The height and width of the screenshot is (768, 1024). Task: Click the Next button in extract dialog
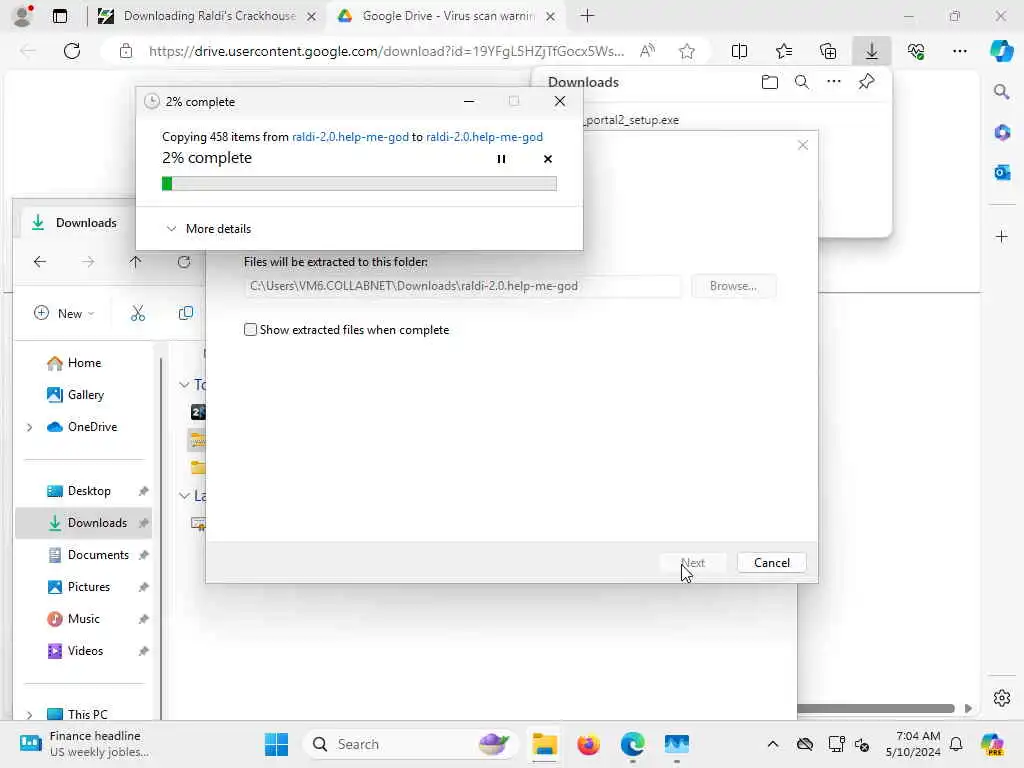pyautogui.click(x=692, y=562)
